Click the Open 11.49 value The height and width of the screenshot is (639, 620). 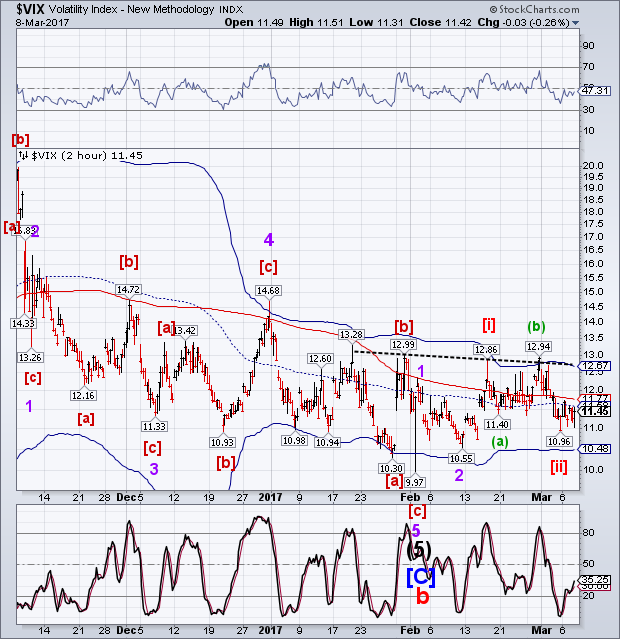(254, 22)
